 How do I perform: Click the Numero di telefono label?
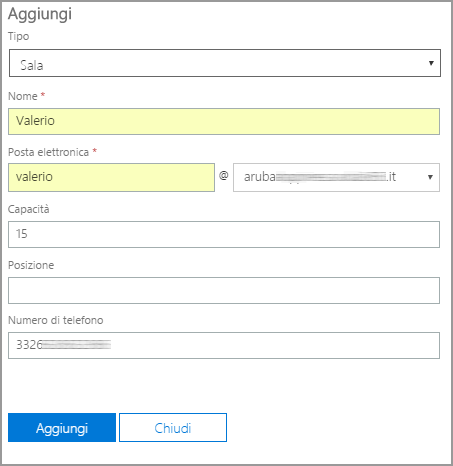pyautogui.click(x=56, y=320)
